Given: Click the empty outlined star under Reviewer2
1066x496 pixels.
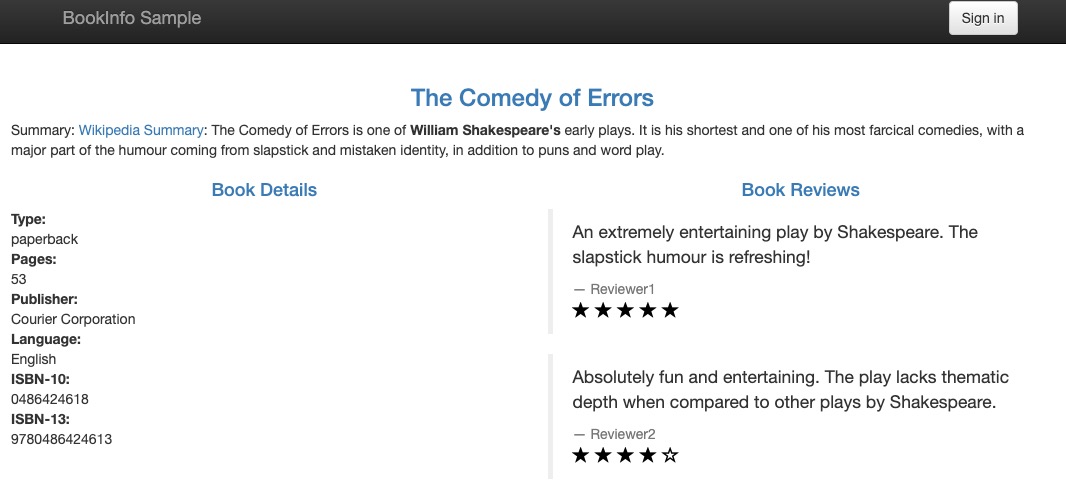Looking at the screenshot, I should click(x=670, y=456).
